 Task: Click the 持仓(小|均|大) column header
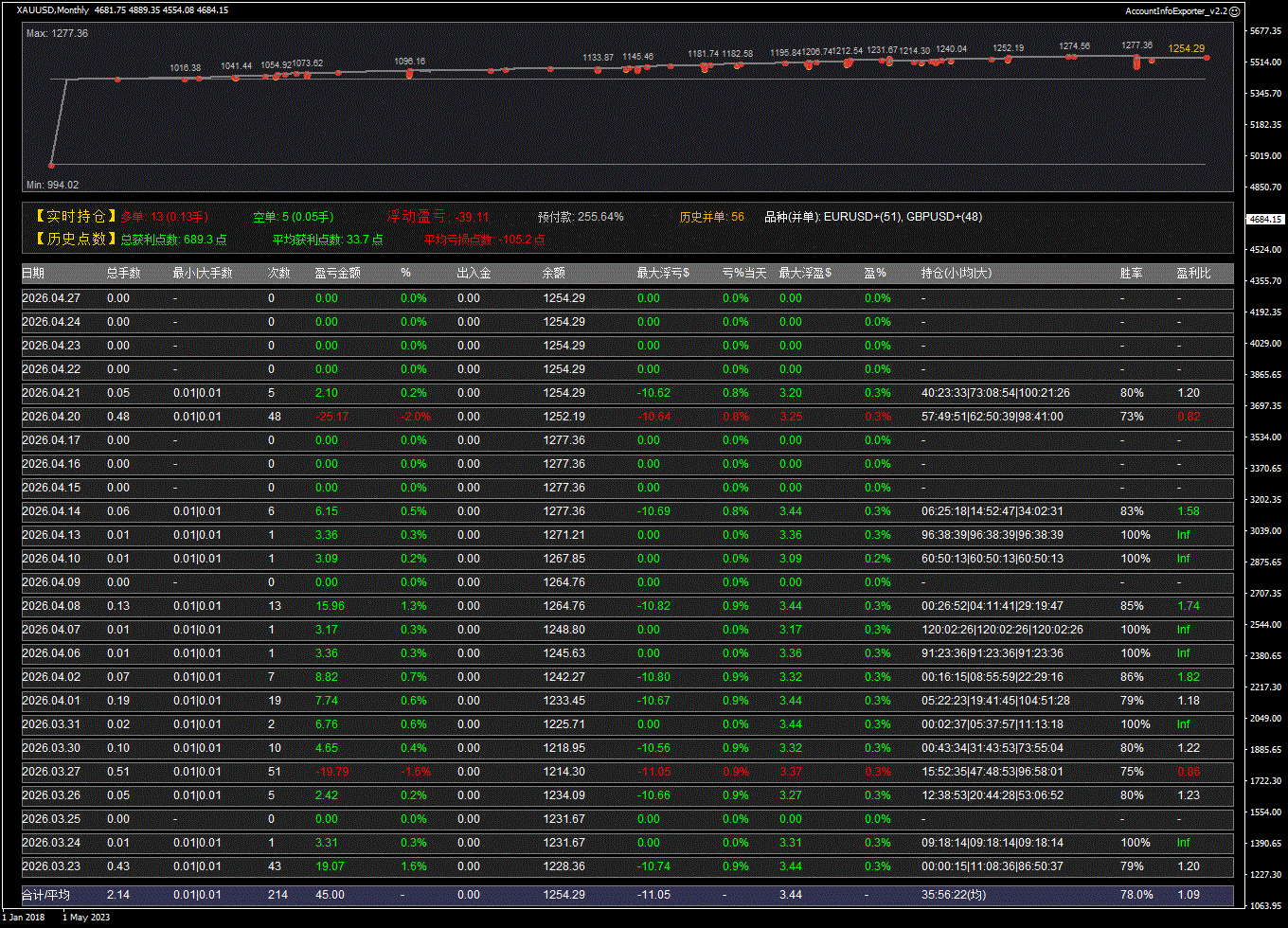click(x=958, y=273)
